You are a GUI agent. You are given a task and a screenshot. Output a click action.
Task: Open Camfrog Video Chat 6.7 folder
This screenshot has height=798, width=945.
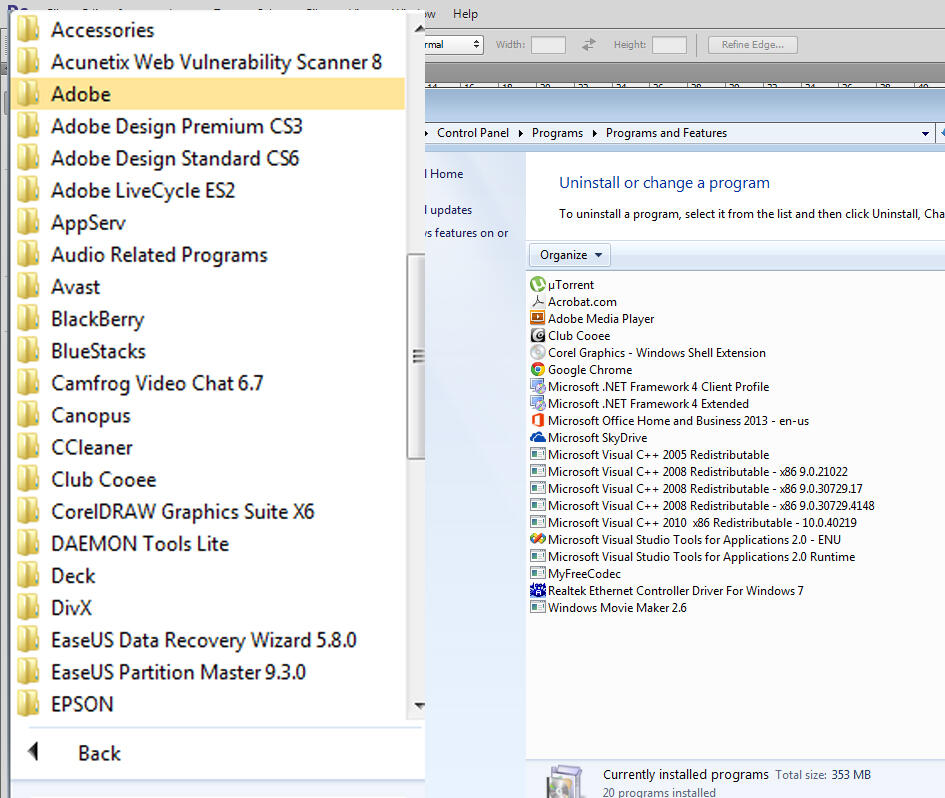pos(207,383)
